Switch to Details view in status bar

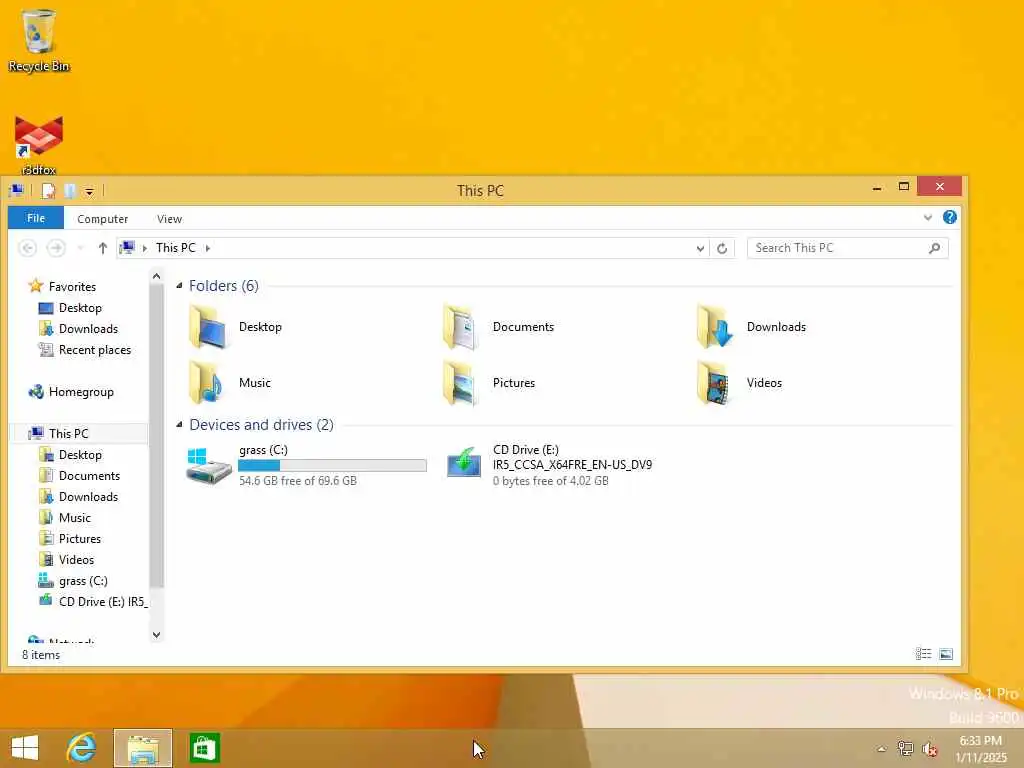pyautogui.click(x=923, y=654)
